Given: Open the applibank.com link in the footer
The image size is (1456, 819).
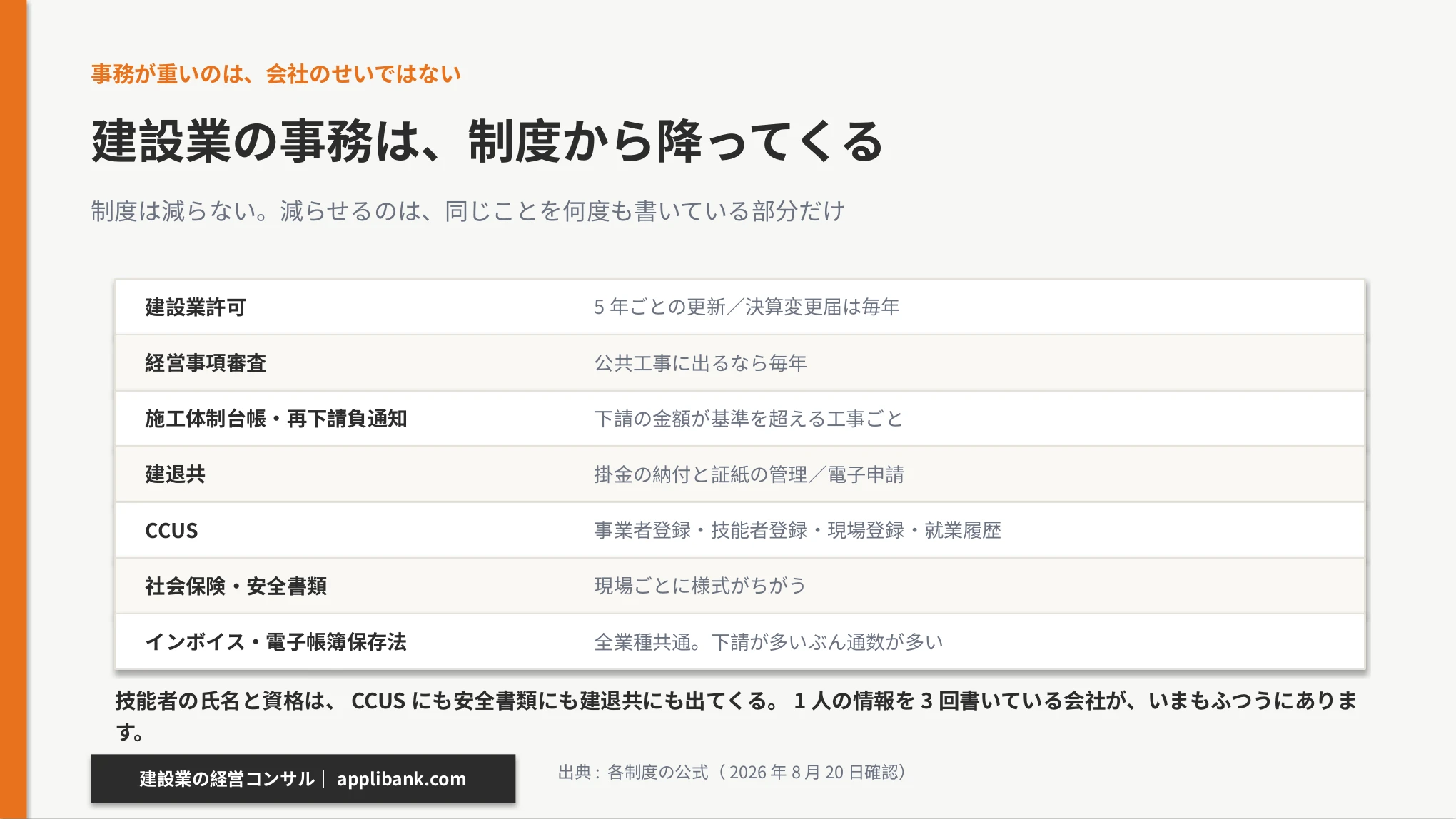Looking at the screenshot, I should 402,779.
